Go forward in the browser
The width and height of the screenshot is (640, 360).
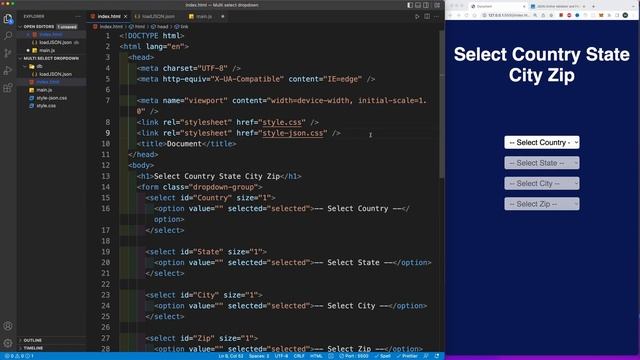[458, 16]
